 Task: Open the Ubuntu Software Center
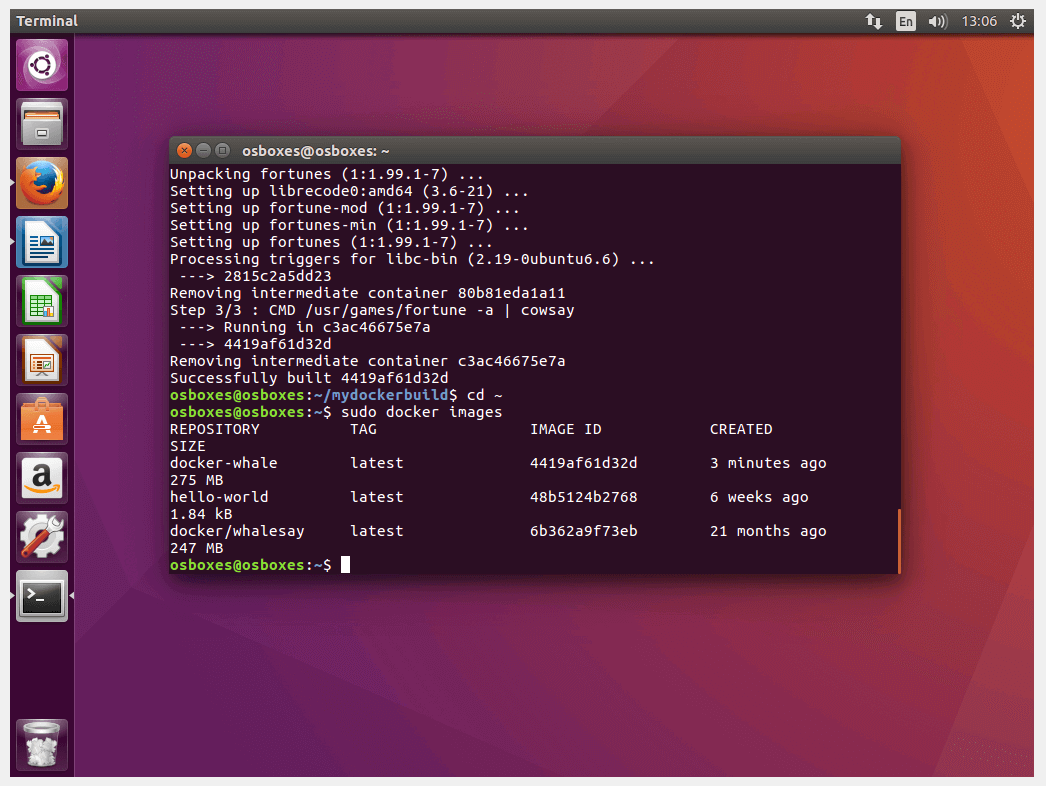41,419
